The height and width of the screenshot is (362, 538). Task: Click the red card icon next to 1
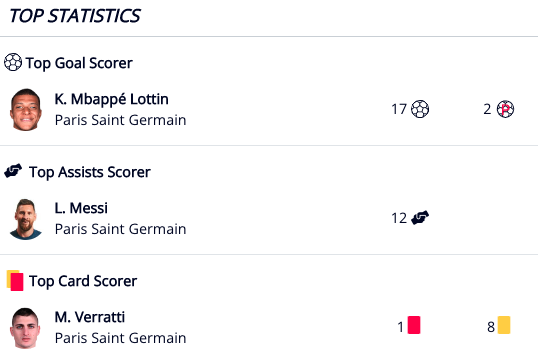(x=414, y=325)
